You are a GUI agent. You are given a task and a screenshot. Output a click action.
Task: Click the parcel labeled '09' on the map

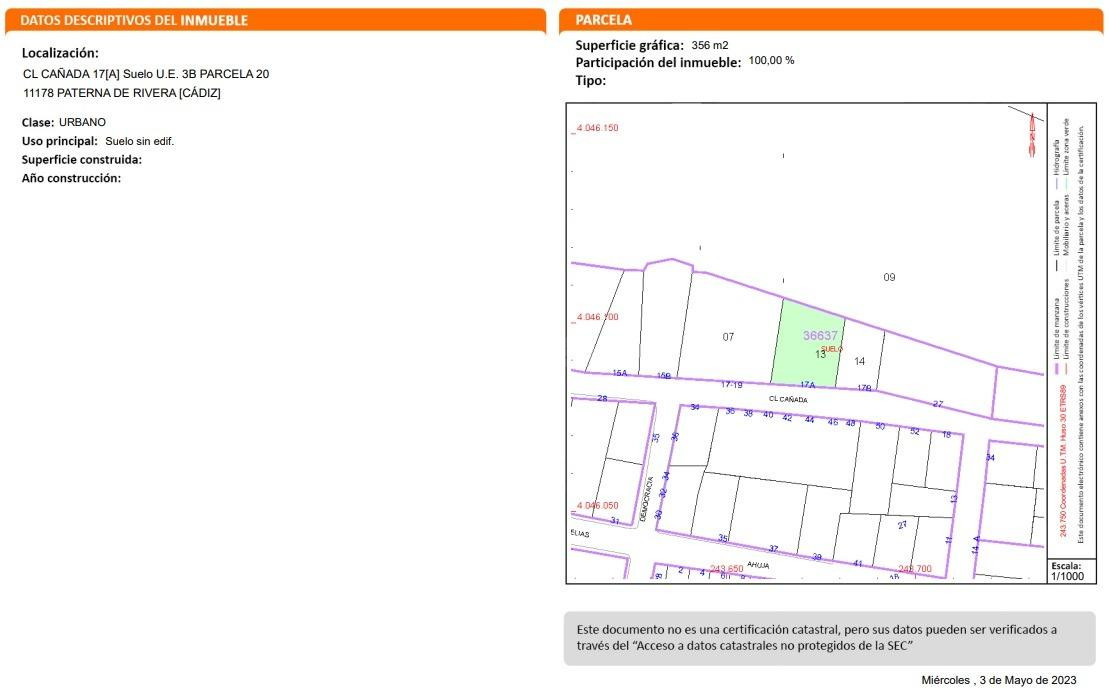click(x=889, y=277)
